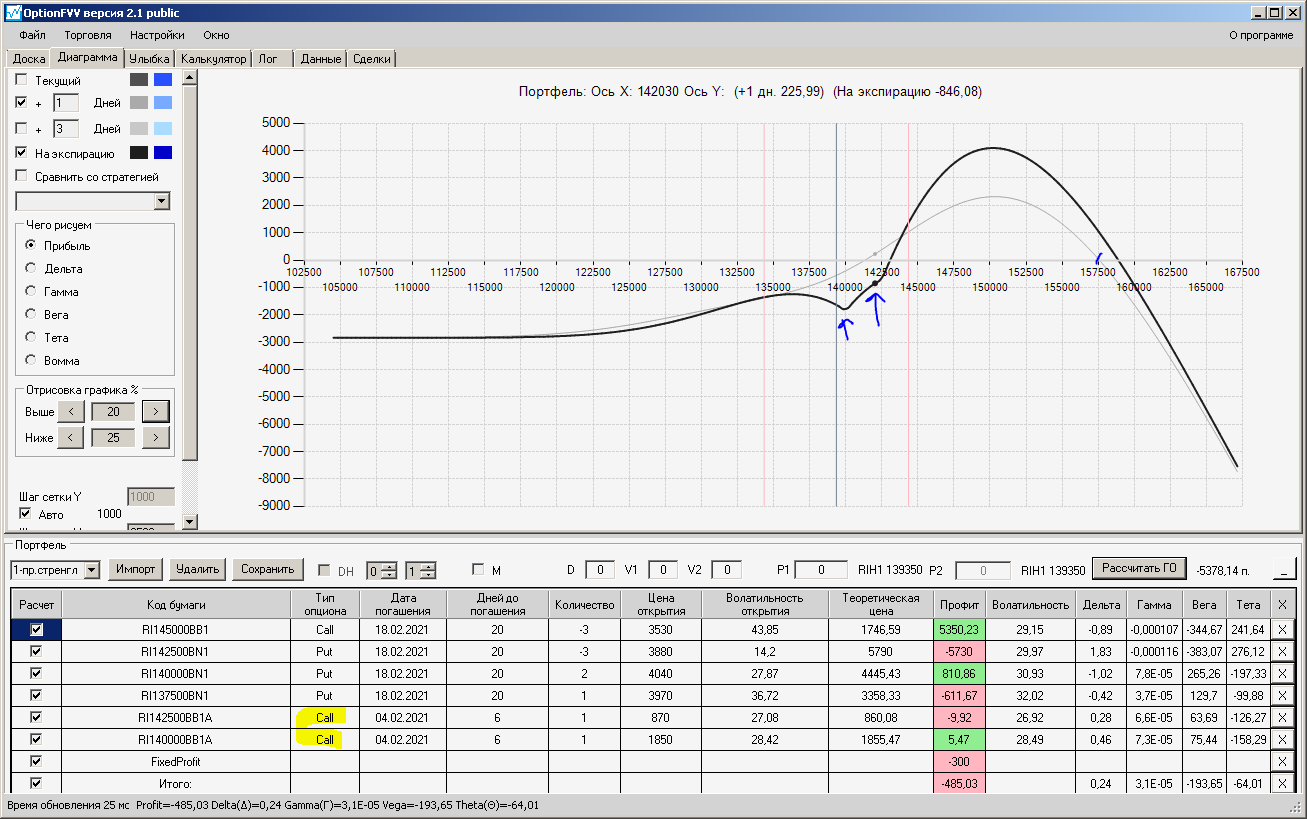Click the D input field in the portfolio toolbar
Image resolution: width=1307 pixels, height=819 pixels.
tap(600, 570)
